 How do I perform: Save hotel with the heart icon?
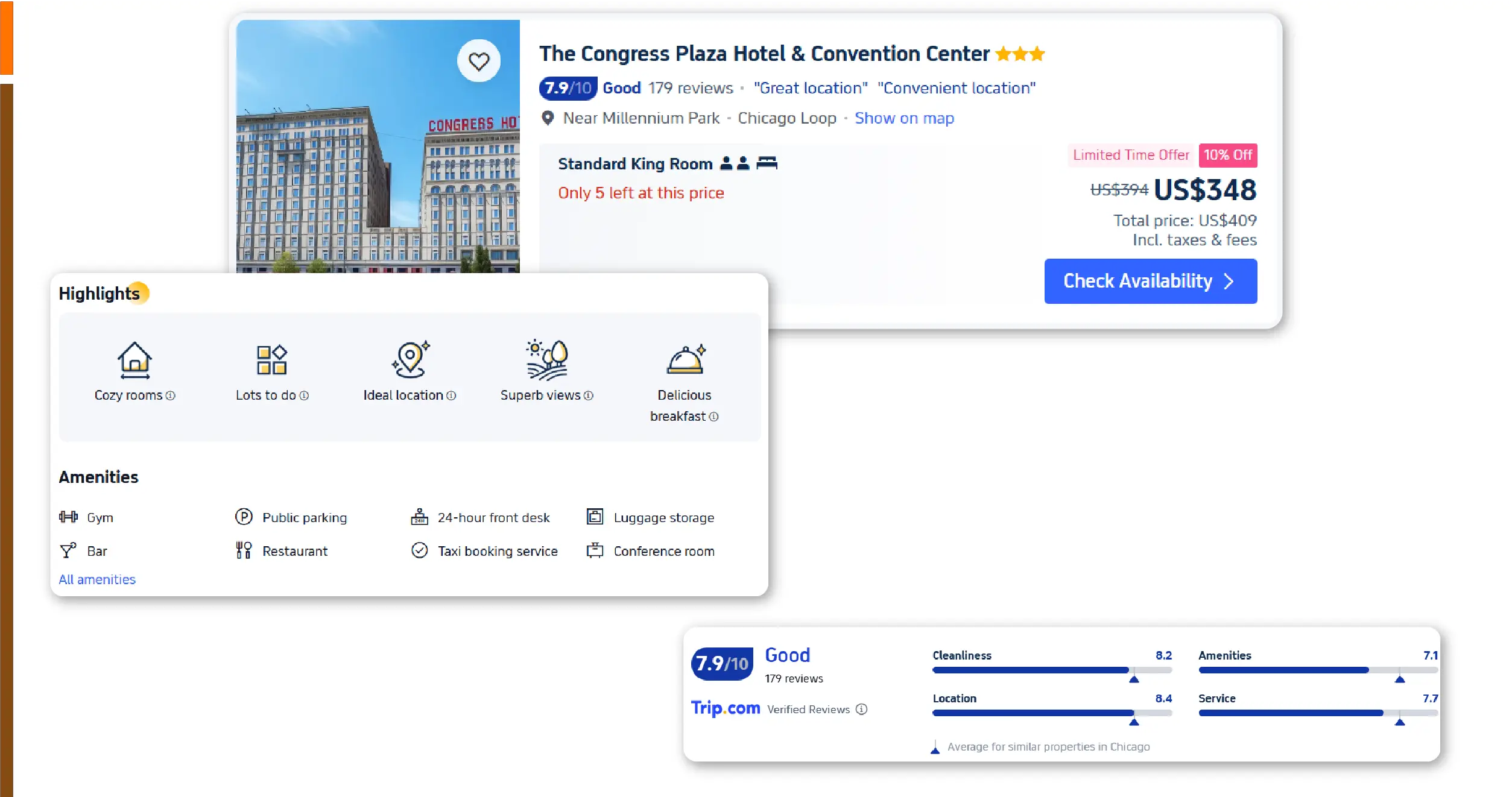pos(479,61)
